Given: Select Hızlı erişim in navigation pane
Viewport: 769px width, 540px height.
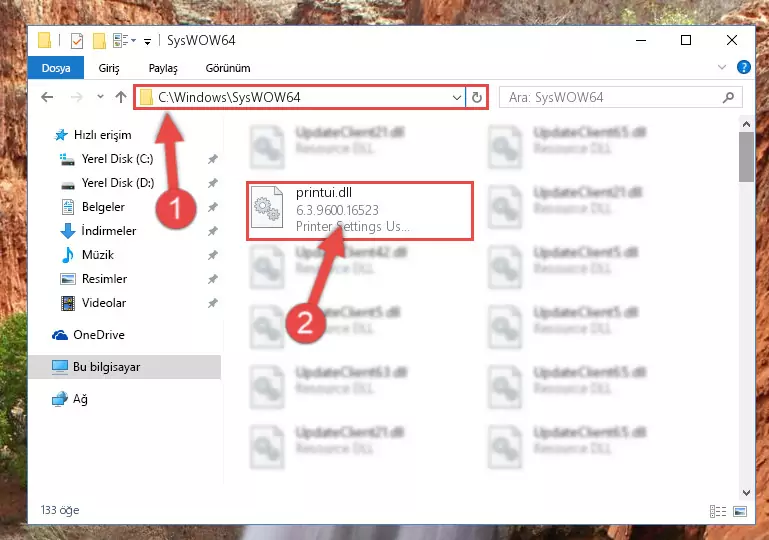Looking at the screenshot, I should [103, 135].
